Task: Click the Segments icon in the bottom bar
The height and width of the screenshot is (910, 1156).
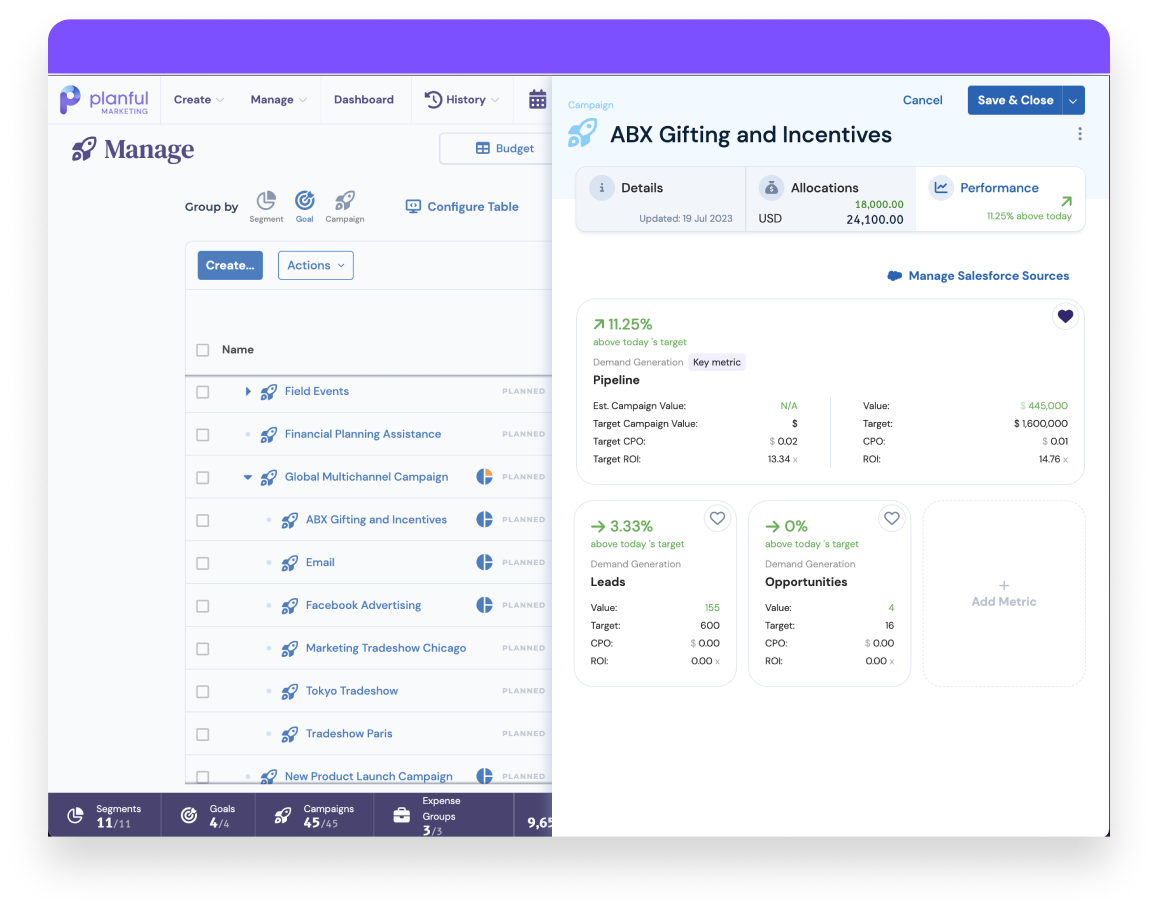Action: pyautogui.click(x=75, y=815)
